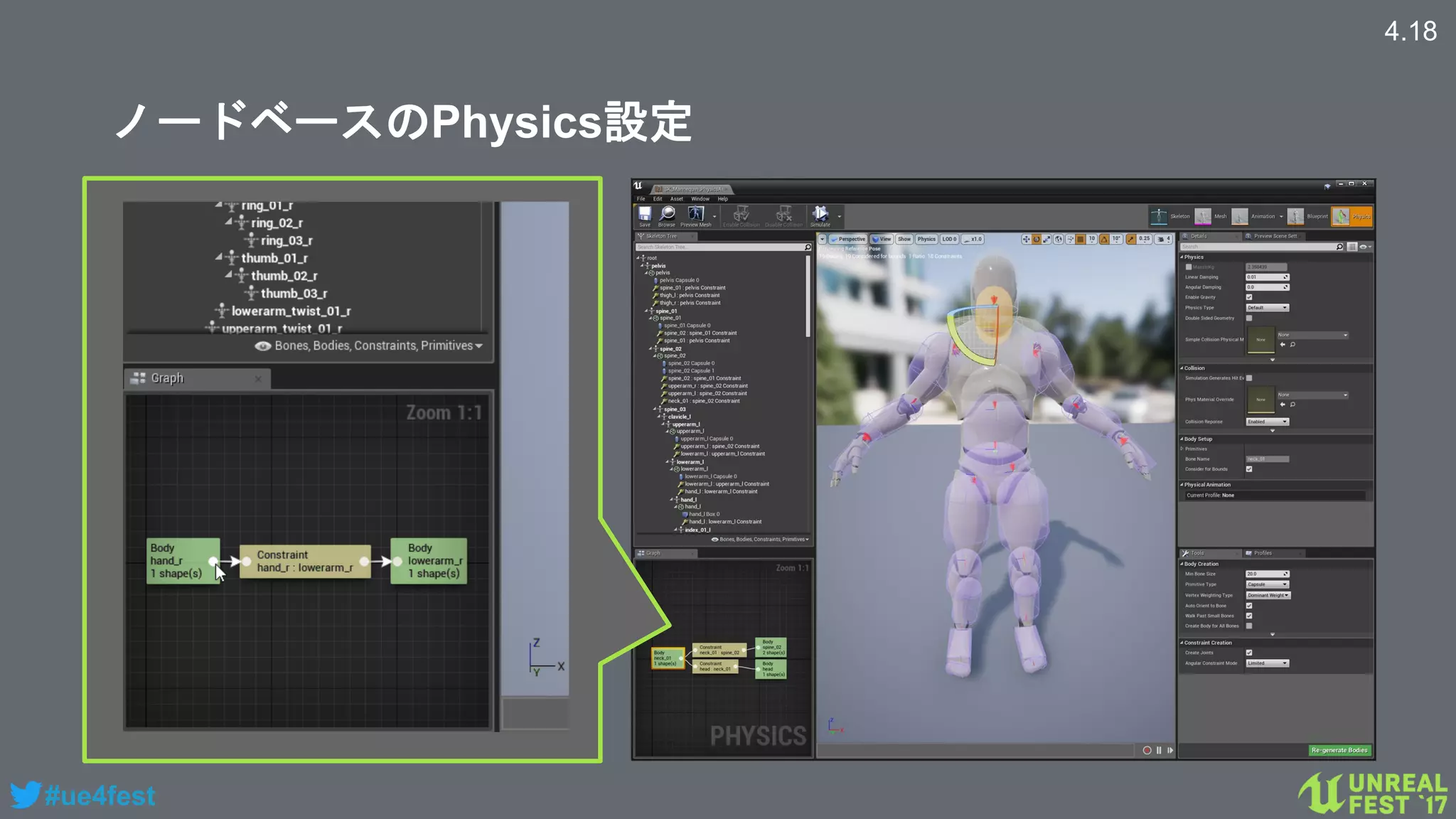Viewport: 1456px width, 819px height.
Task: Open the Window menu
Action: click(x=700, y=199)
